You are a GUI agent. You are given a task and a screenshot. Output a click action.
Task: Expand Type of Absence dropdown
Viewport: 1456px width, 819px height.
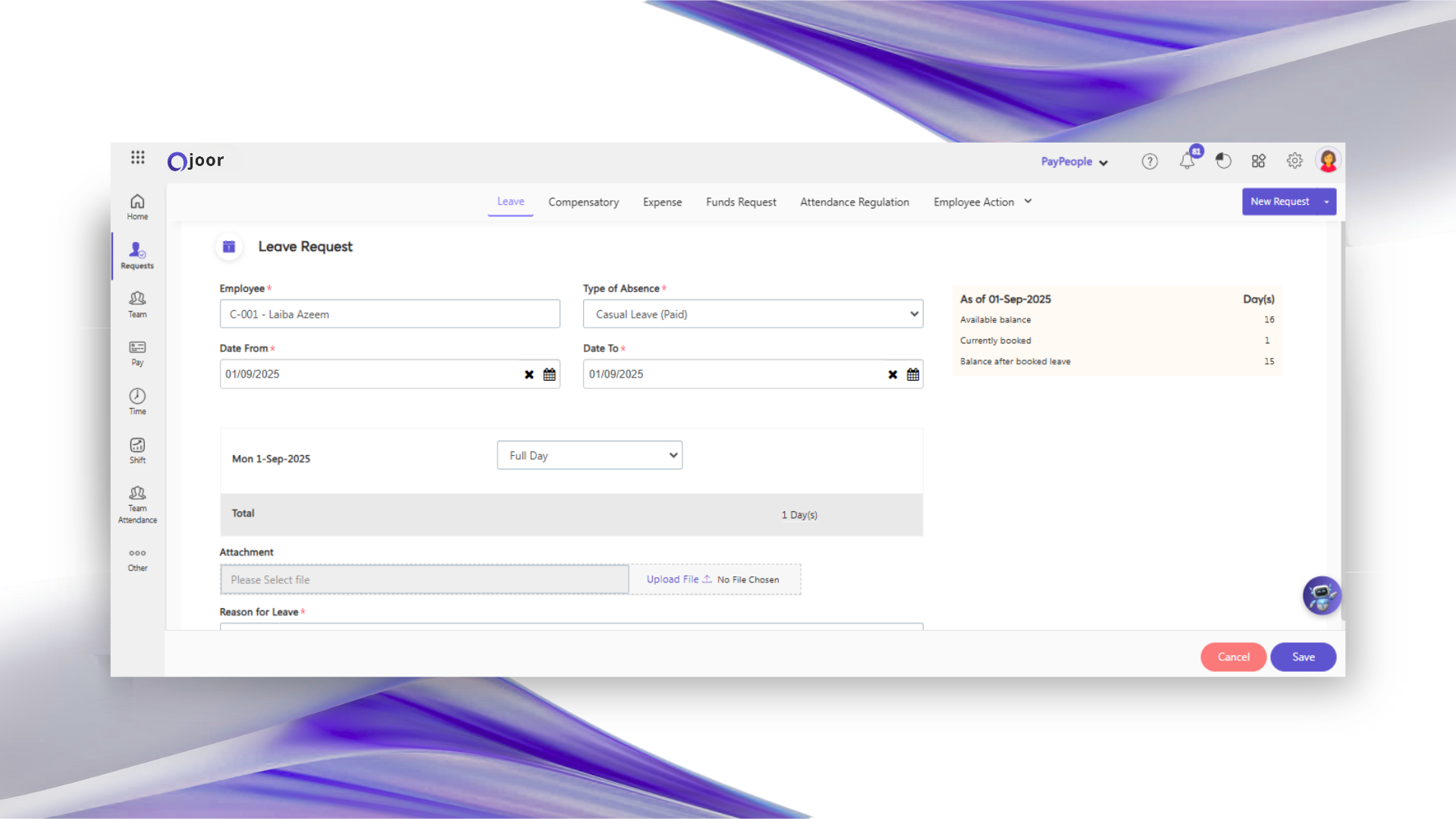(752, 314)
